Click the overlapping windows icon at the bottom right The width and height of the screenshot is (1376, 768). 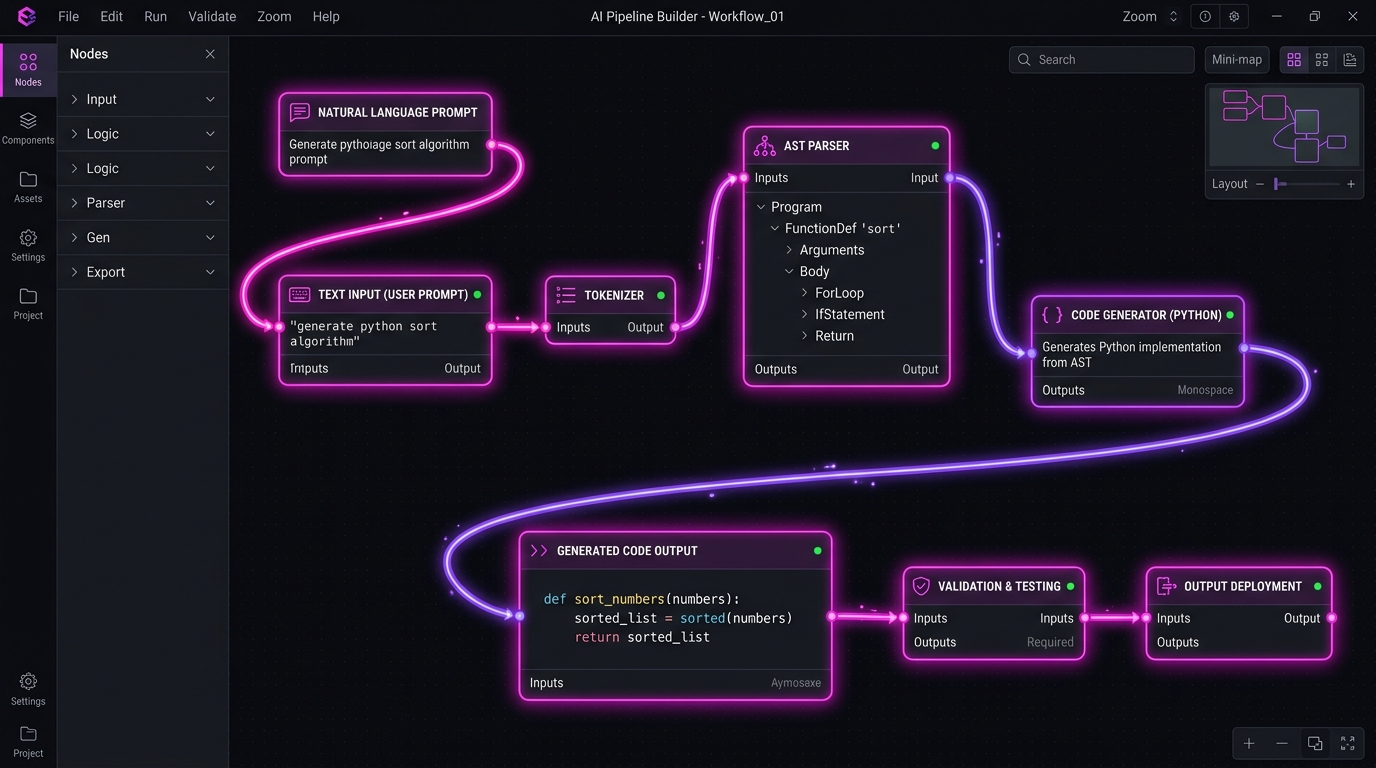point(1315,743)
